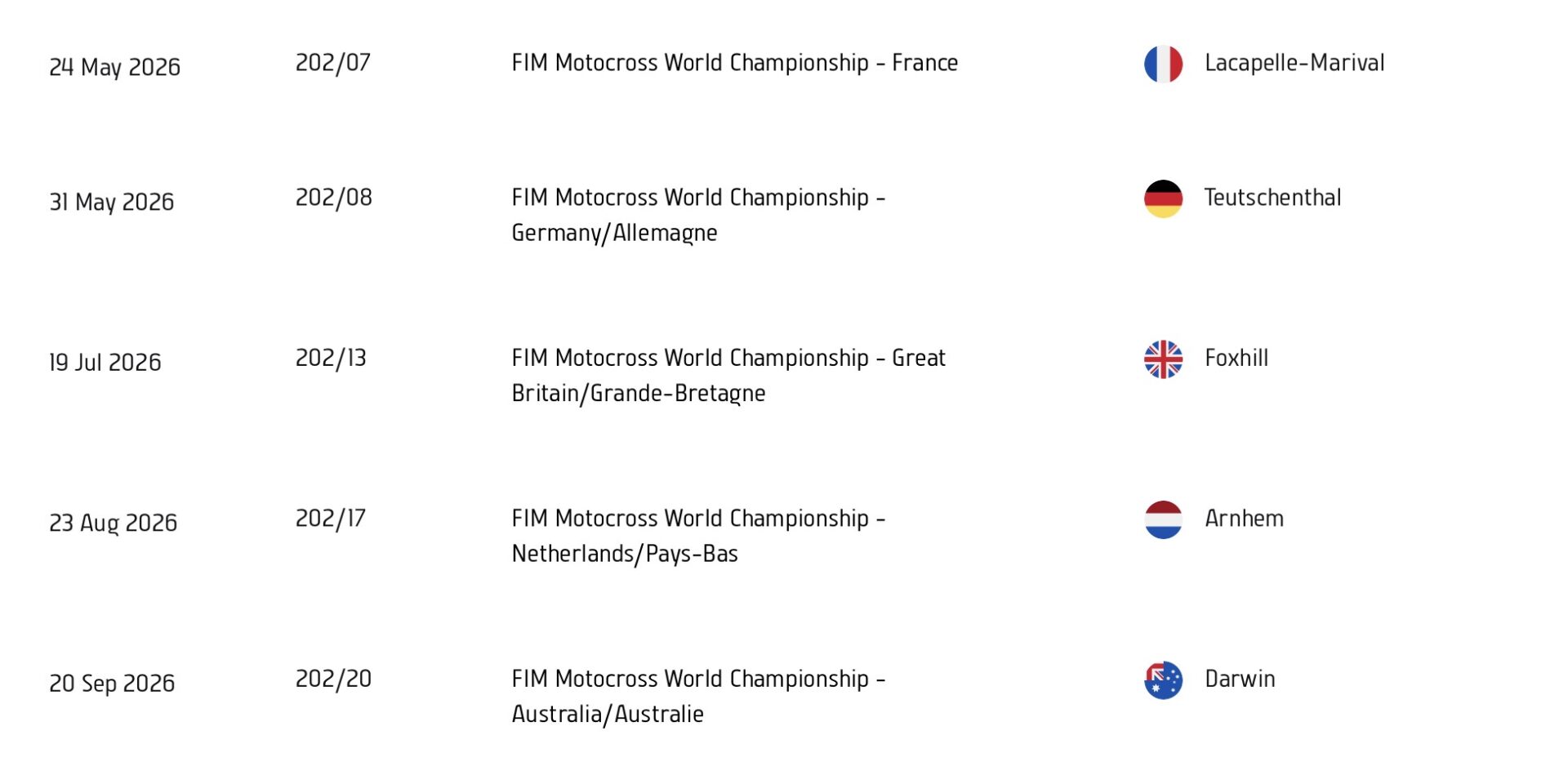Click event code 202/20

click(333, 679)
